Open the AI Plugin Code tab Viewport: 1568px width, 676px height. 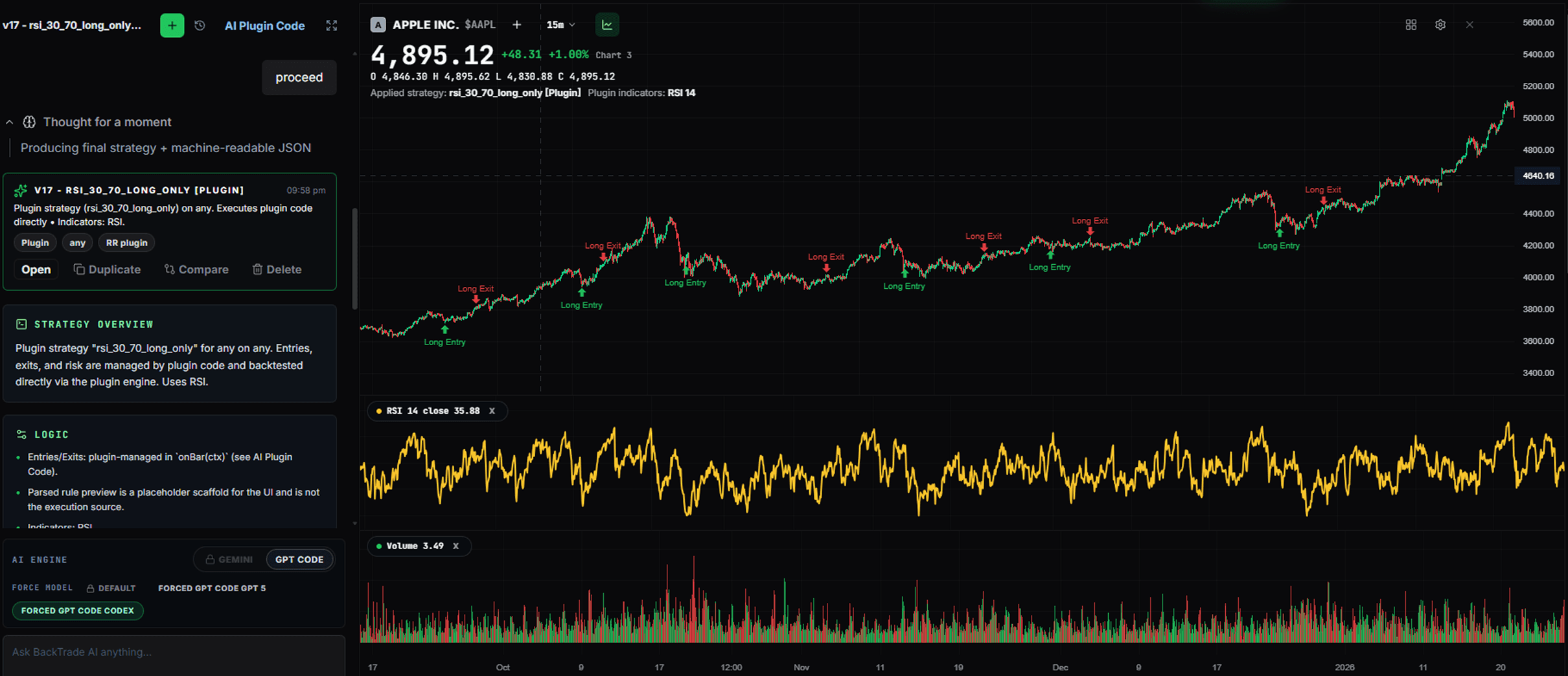coord(264,26)
